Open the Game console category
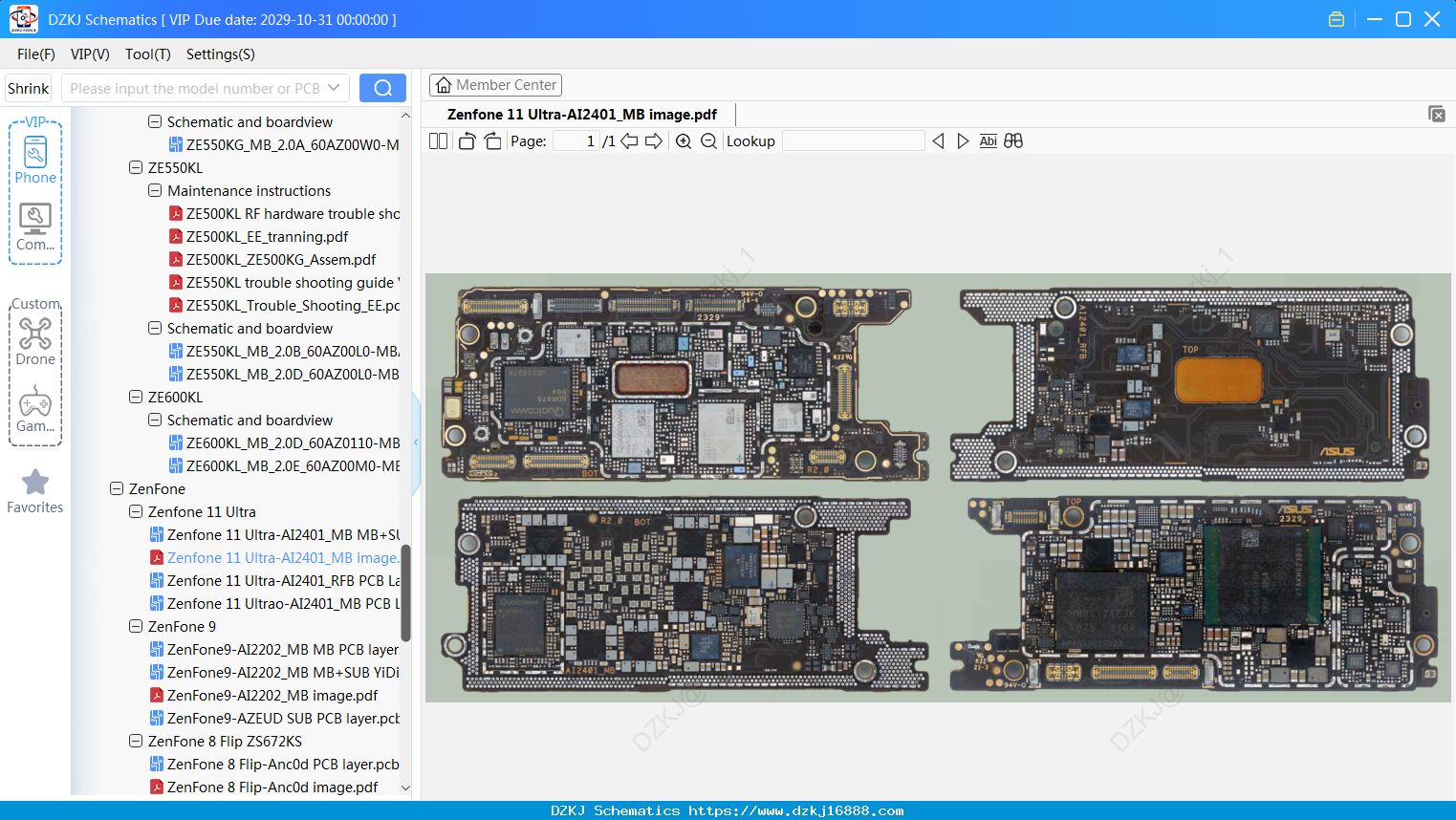The image size is (1456, 820). coord(35,409)
